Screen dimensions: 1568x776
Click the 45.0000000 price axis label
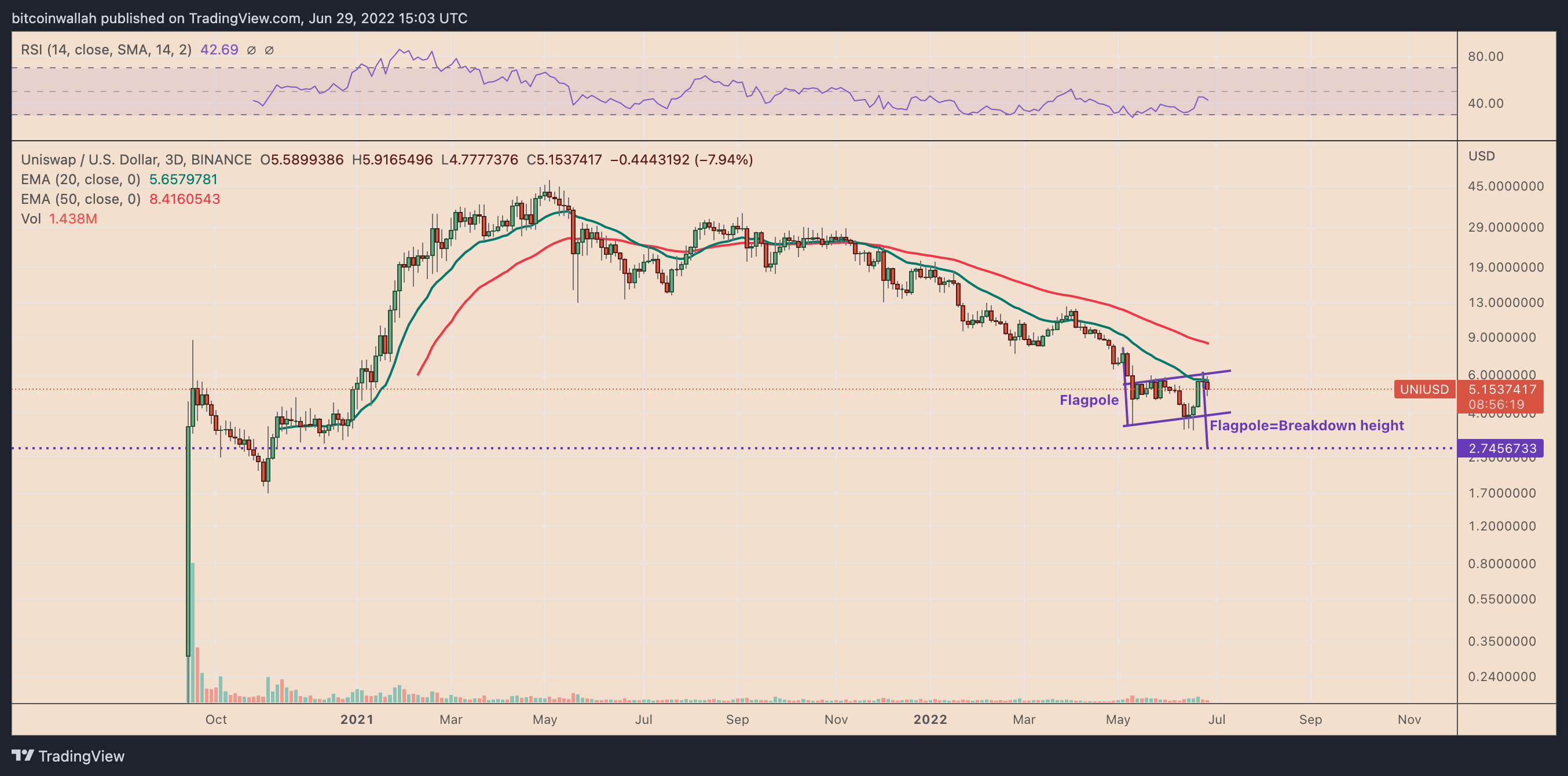point(1505,186)
